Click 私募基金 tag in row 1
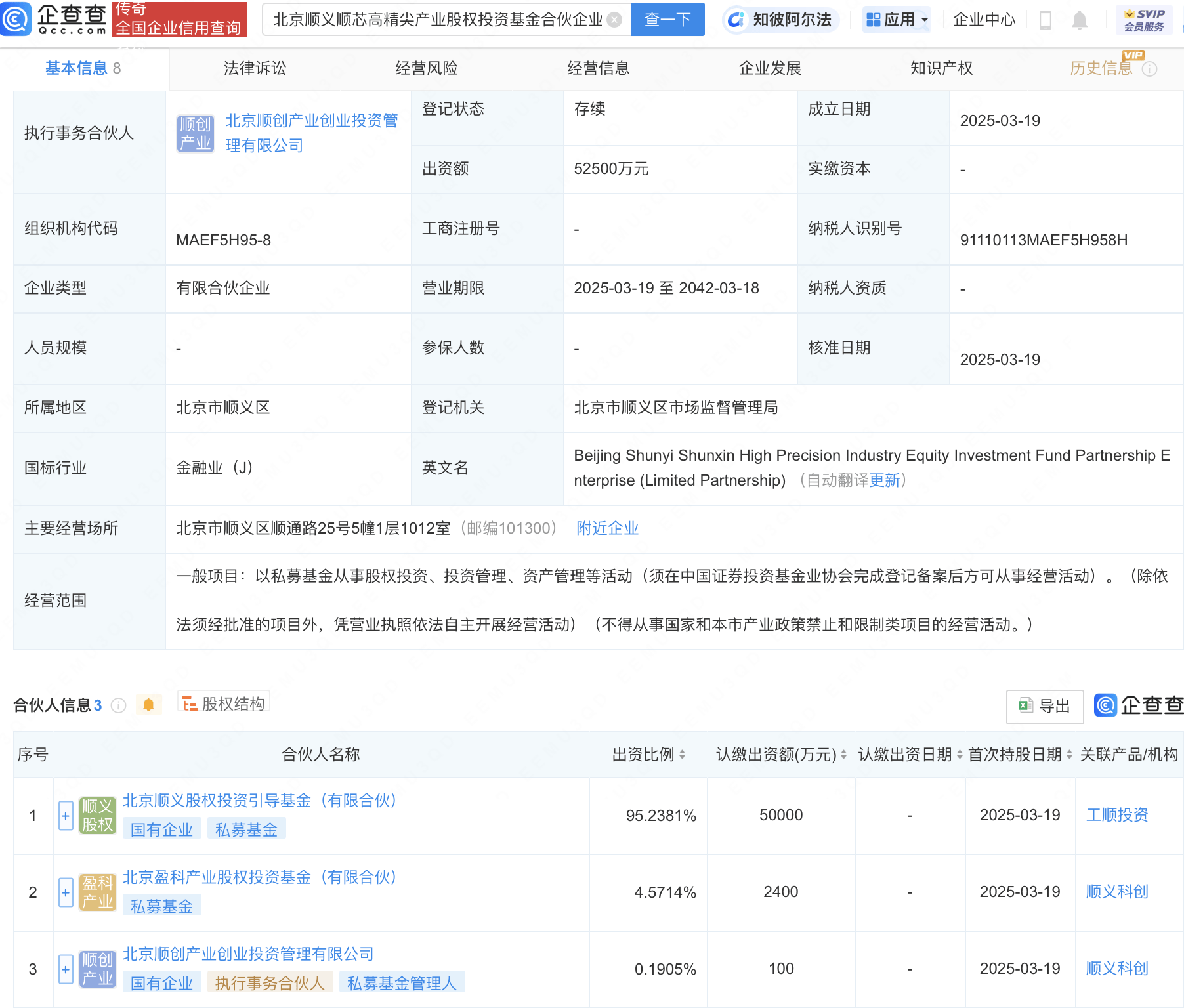 (x=246, y=830)
